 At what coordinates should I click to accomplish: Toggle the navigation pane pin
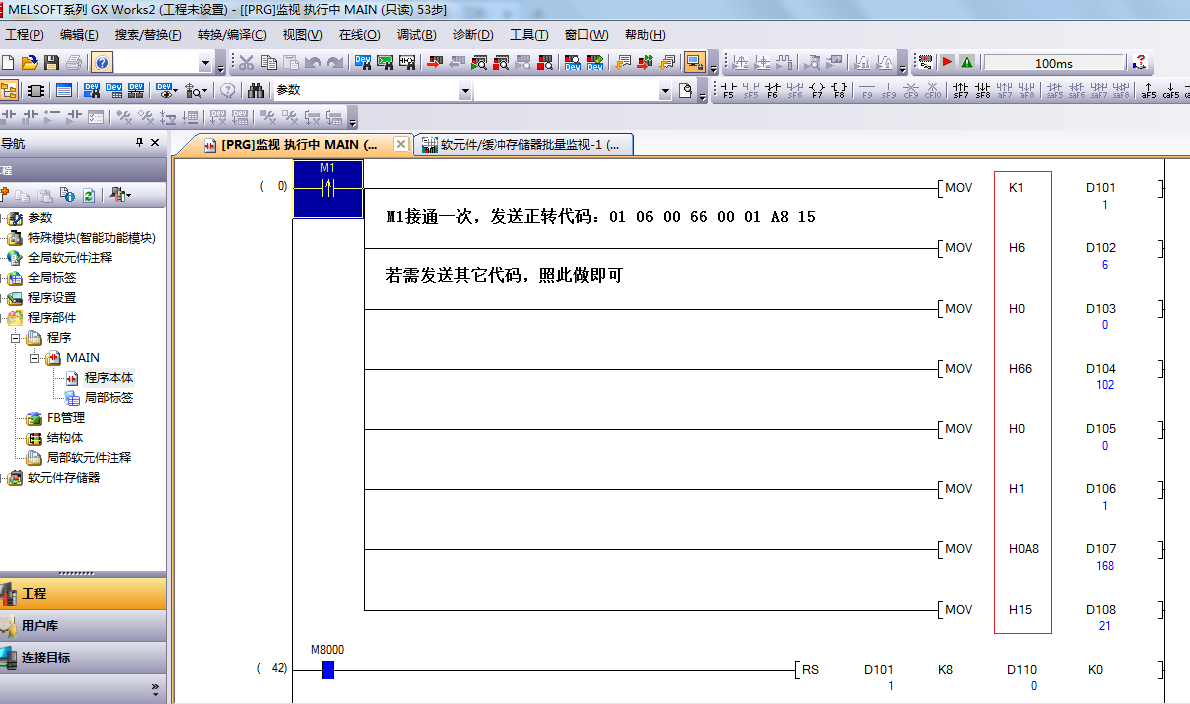(x=139, y=143)
